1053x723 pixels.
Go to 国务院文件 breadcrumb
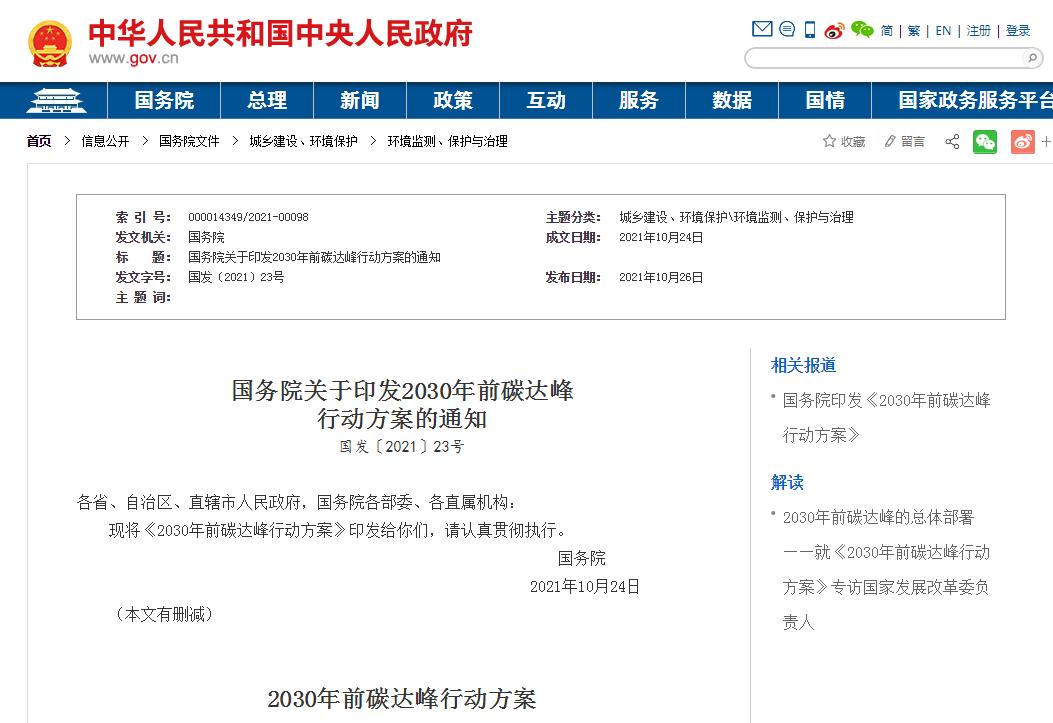coord(189,141)
